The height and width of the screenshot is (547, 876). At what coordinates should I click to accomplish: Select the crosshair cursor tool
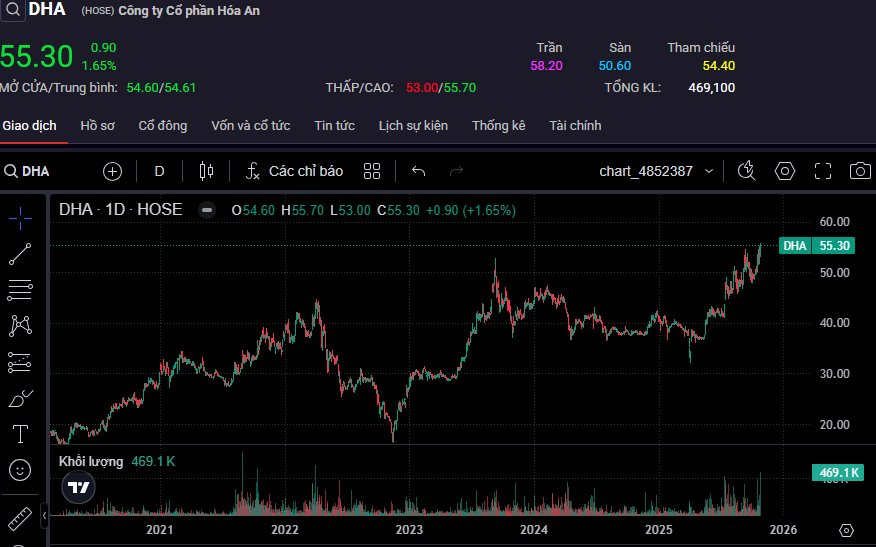20,217
